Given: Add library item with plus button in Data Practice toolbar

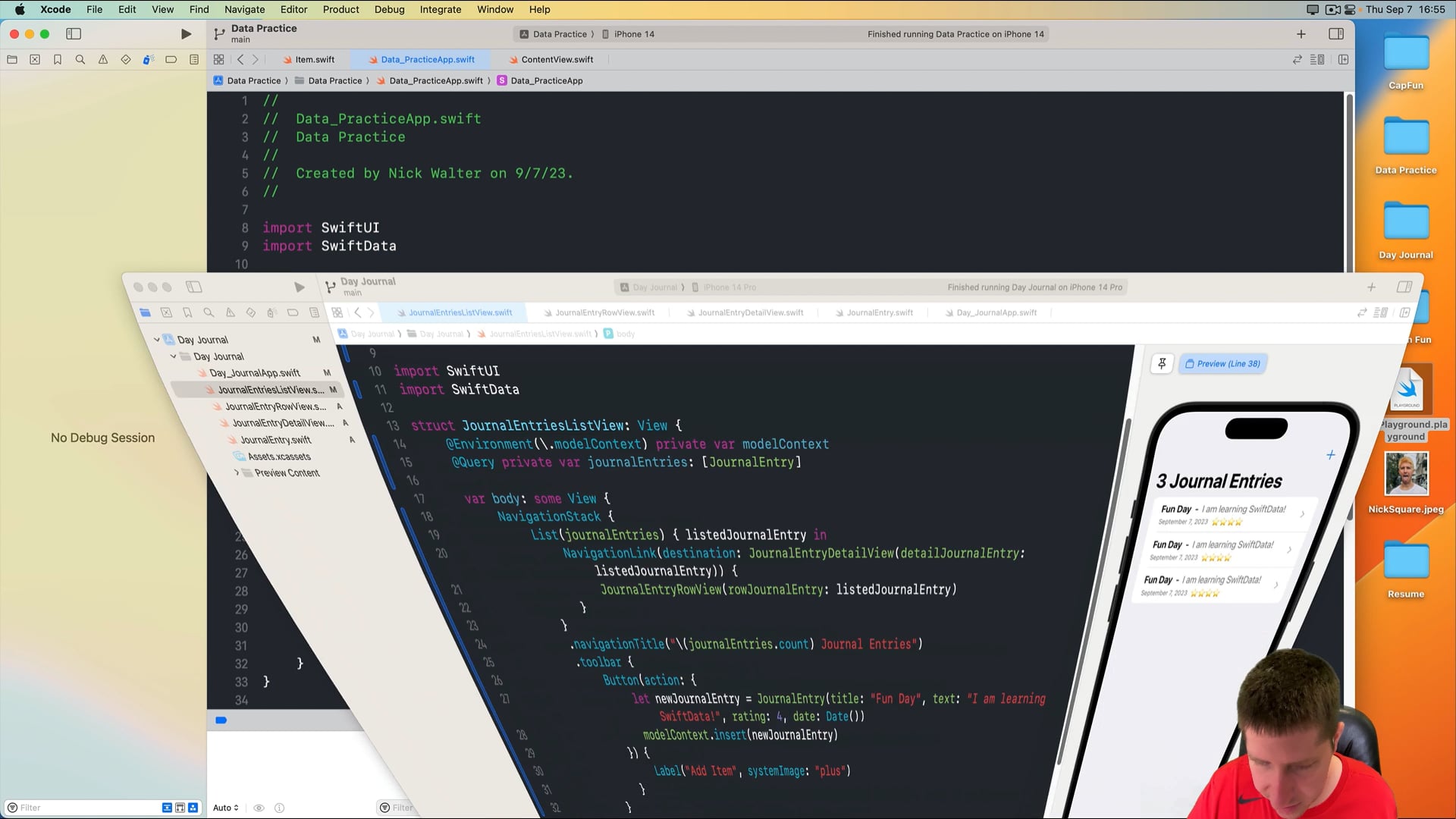Looking at the screenshot, I should click(x=1301, y=34).
